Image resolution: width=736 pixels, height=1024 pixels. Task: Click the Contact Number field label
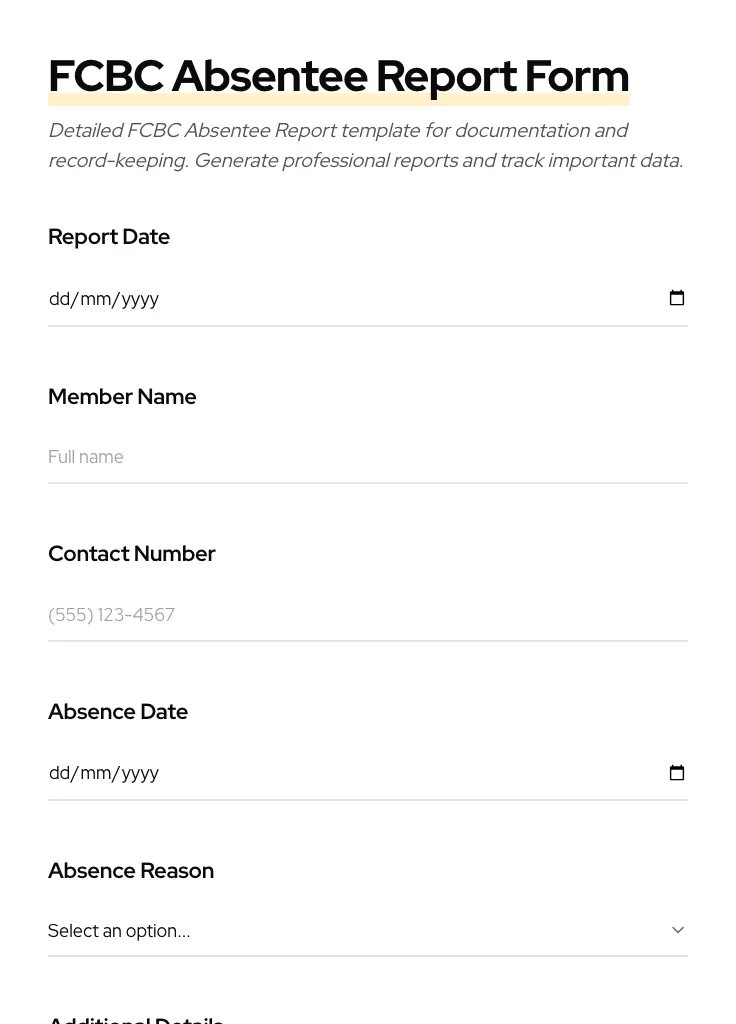click(132, 554)
